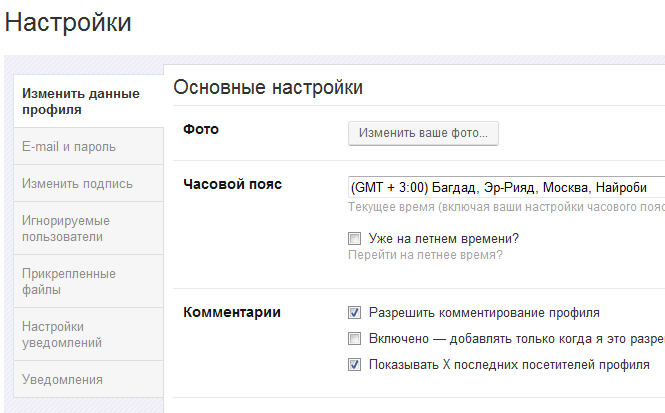Switch to 'E-mail и пароль' section
The width and height of the screenshot is (665, 413).
69,146
